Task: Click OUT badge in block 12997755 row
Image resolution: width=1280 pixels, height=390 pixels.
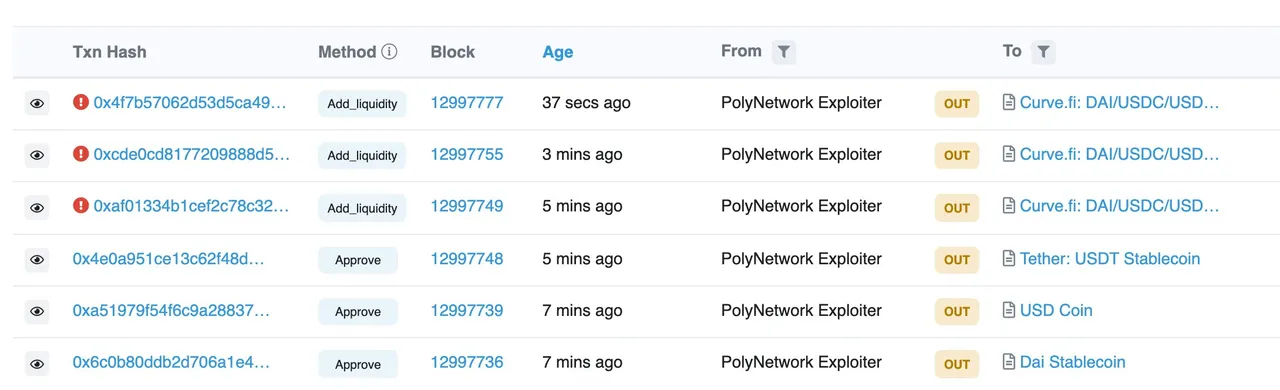Action: click(957, 155)
